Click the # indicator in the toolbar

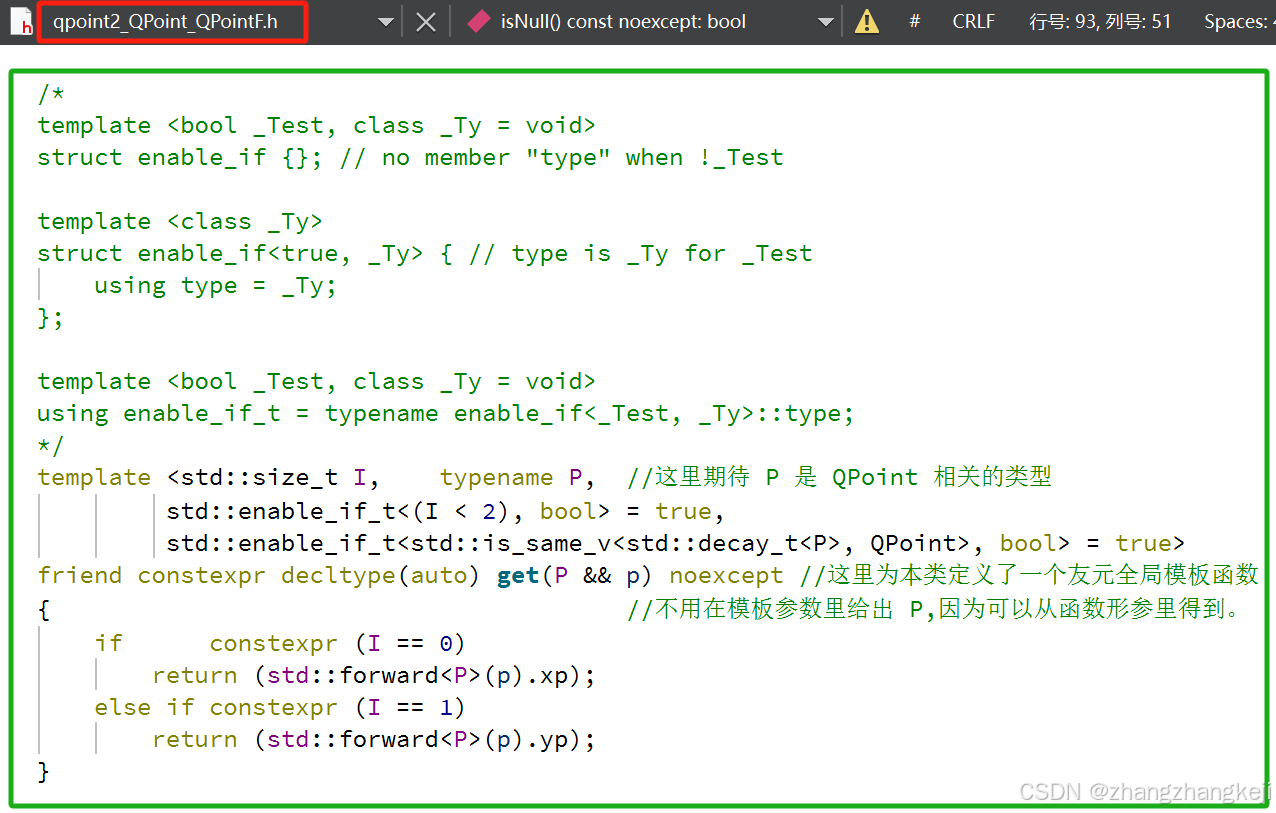914,21
